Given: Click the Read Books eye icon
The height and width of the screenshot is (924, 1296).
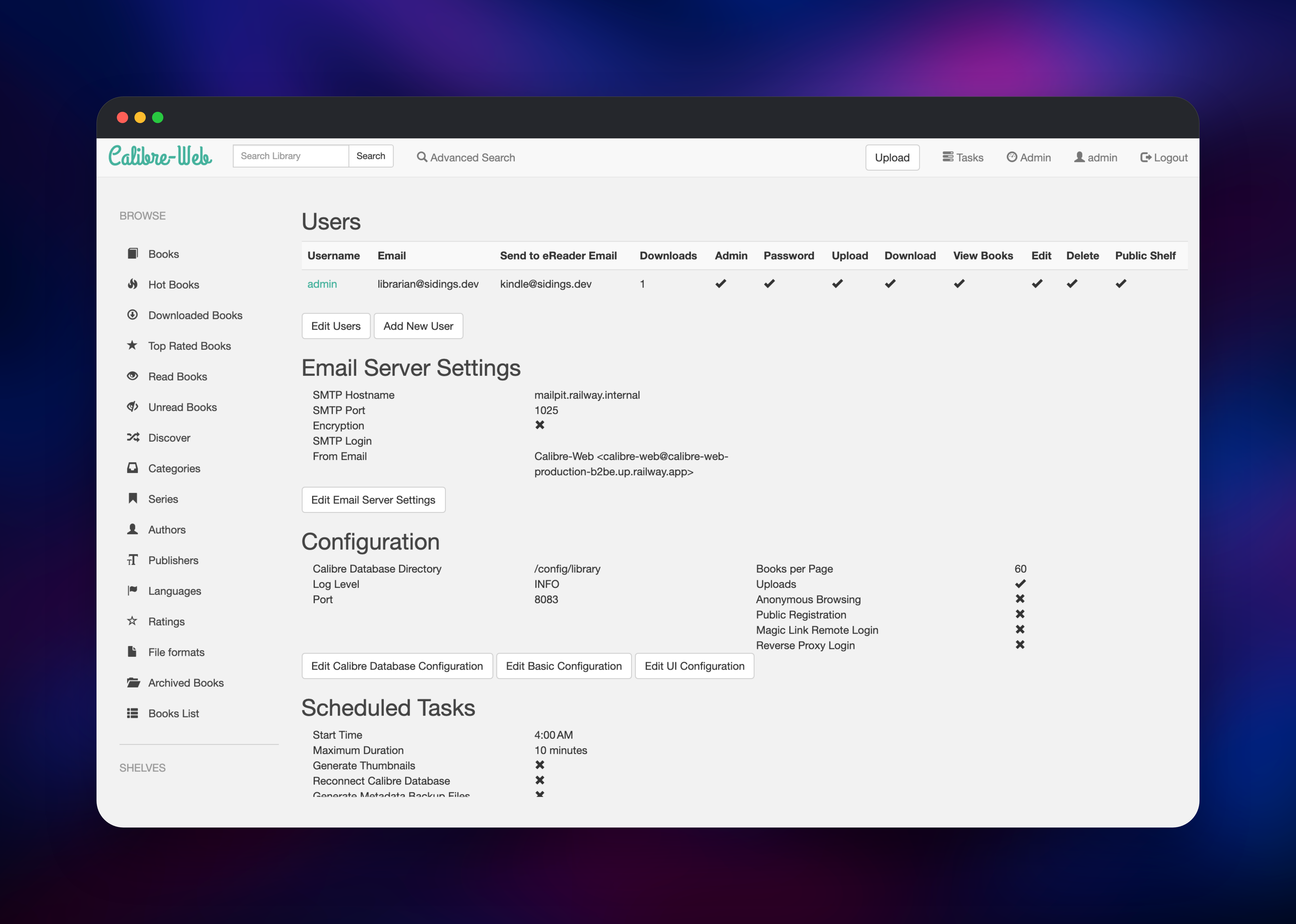Looking at the screenshot, I should click(133, 376).
